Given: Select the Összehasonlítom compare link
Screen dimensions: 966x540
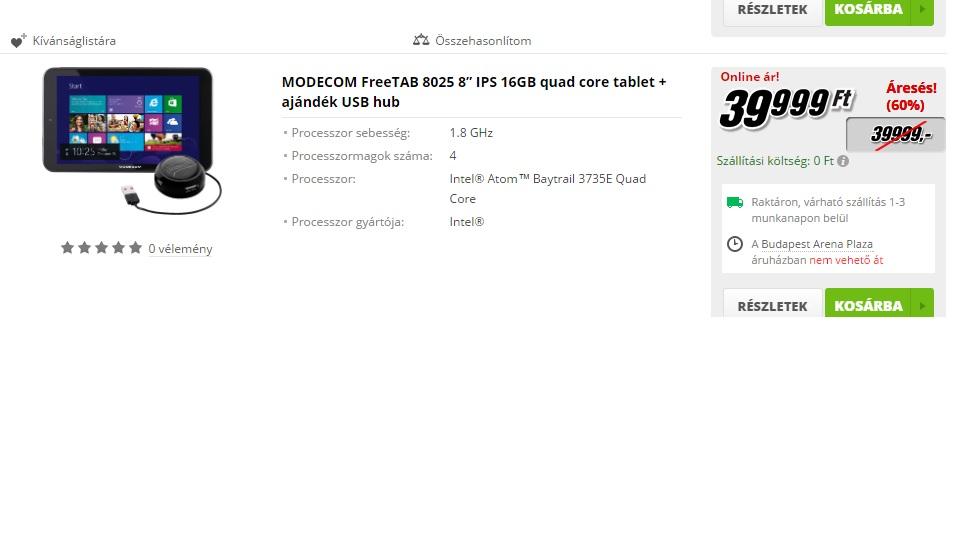Looking at the screenshot, I should (483, 41).
